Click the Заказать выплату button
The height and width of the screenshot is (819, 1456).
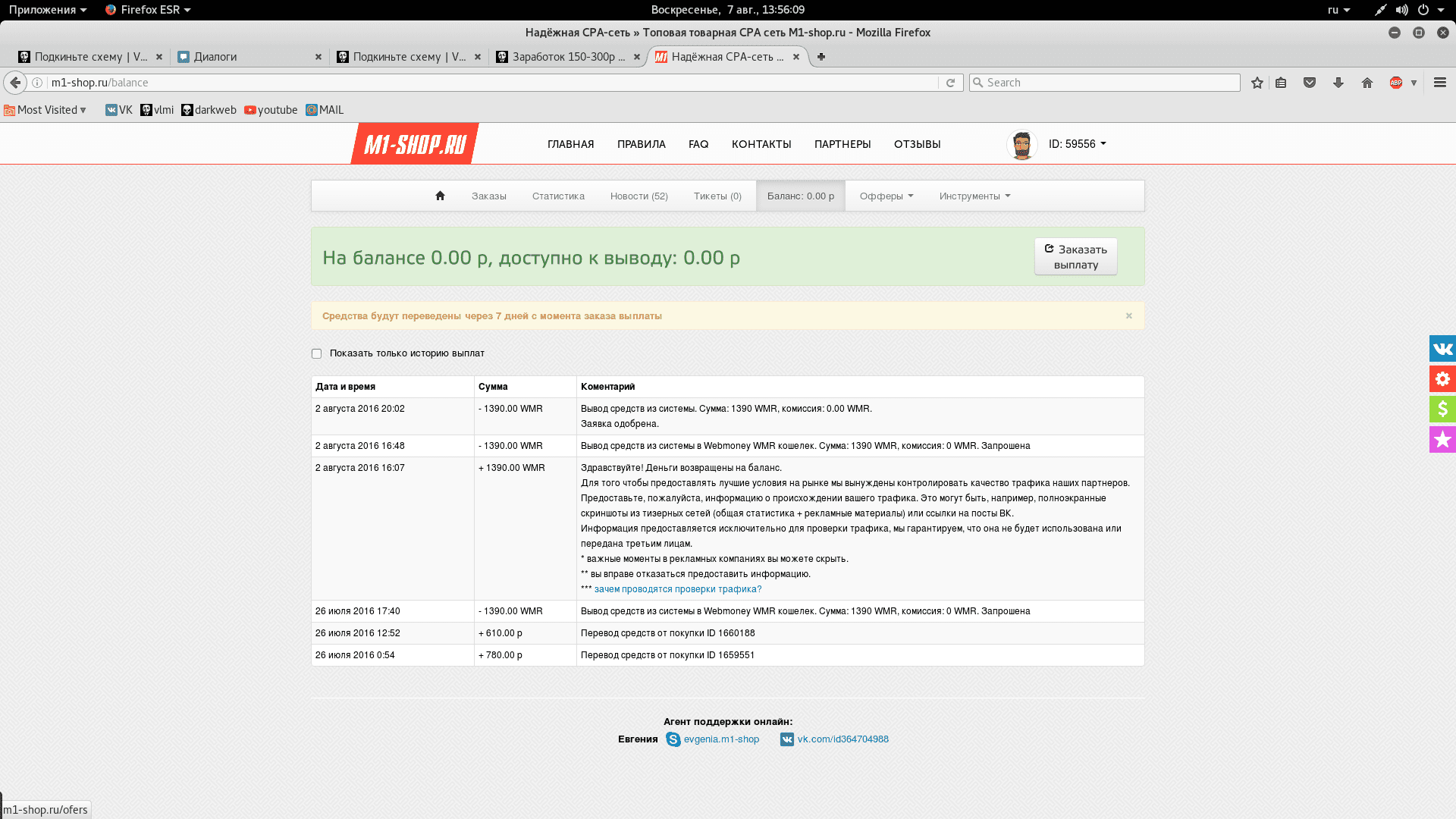[x=1075, y=256]
